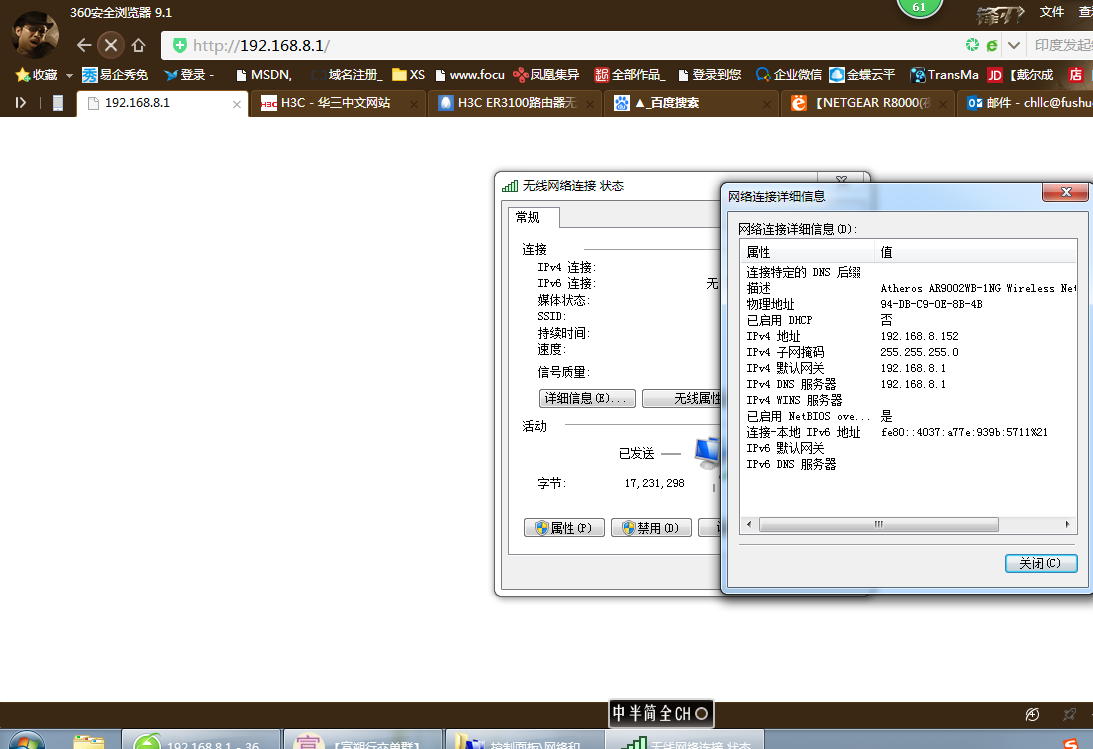Open the 文件 menu

(x=1051, y=12)
